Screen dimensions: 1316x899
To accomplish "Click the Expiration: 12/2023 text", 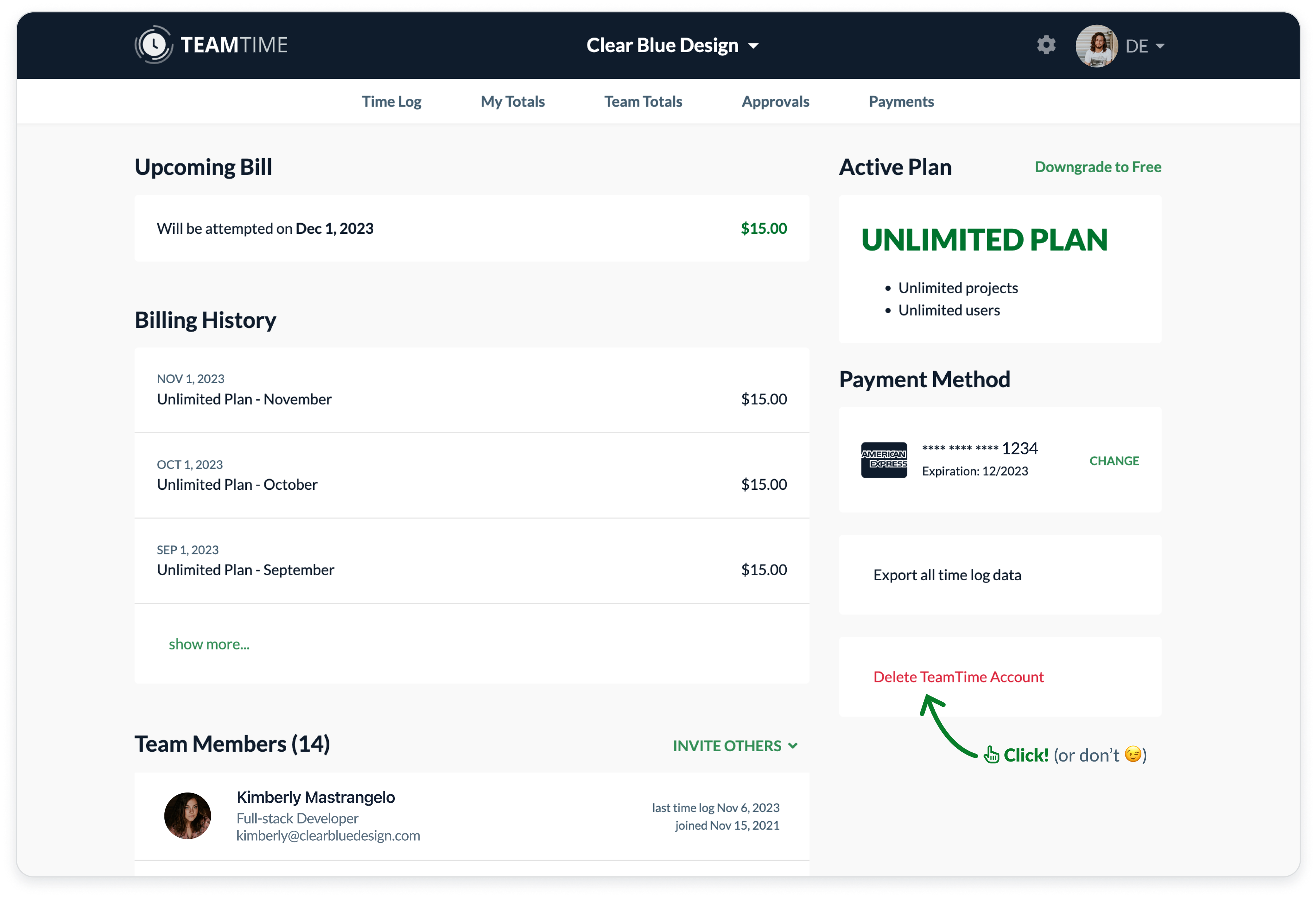I will [x=974, y=471].
